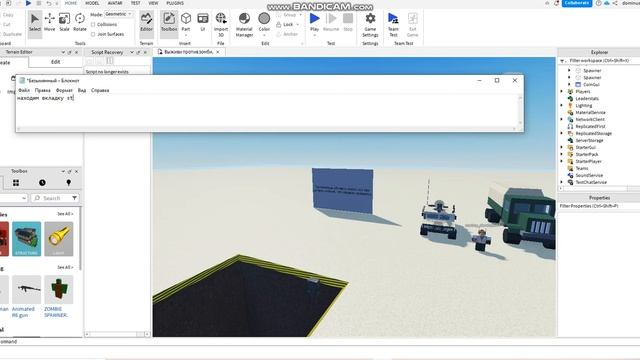
Task: Select the Animated M6 gun toolbox item
Action: (x=27, y=297)
